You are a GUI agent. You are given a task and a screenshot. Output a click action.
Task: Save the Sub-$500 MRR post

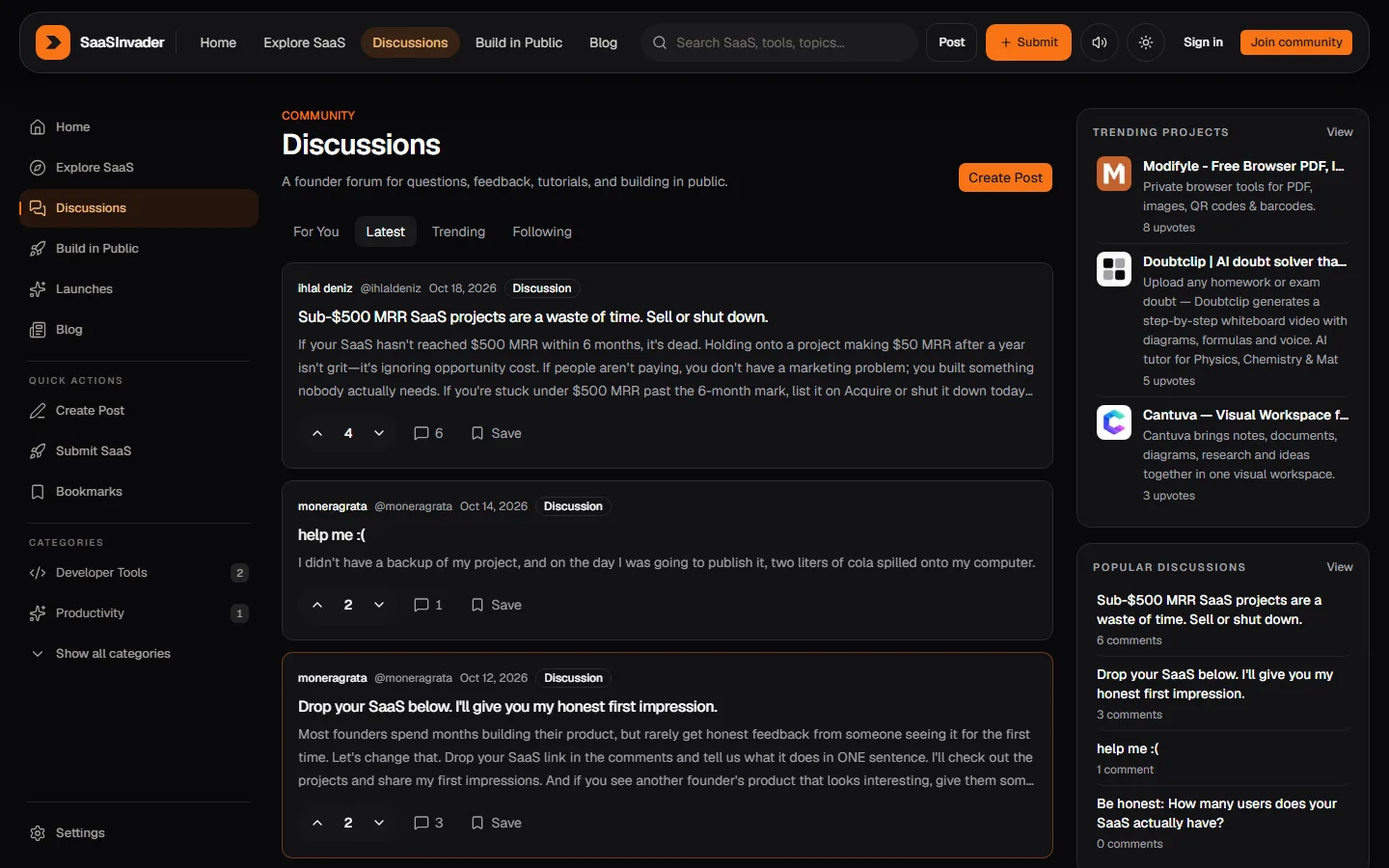[496, 433]
